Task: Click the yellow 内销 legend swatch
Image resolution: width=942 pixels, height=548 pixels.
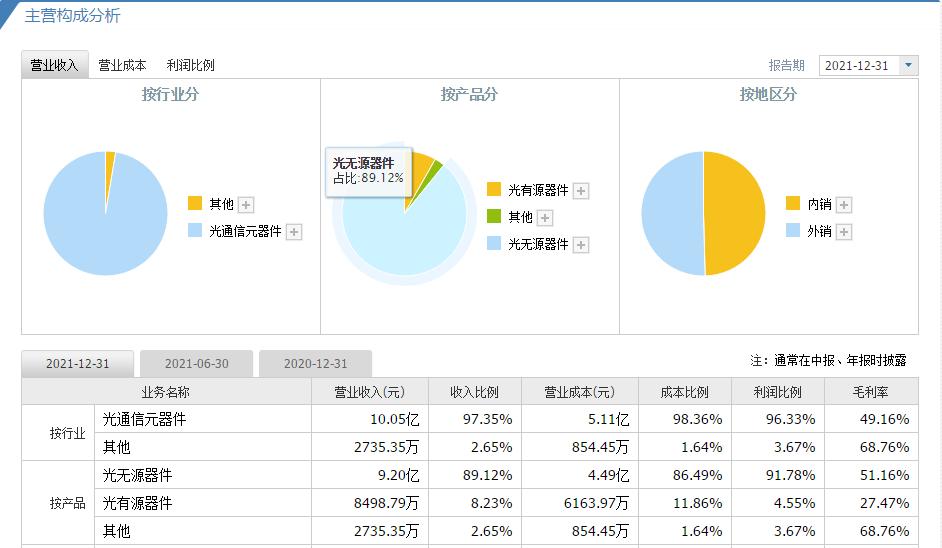Action: pos(793,203)
